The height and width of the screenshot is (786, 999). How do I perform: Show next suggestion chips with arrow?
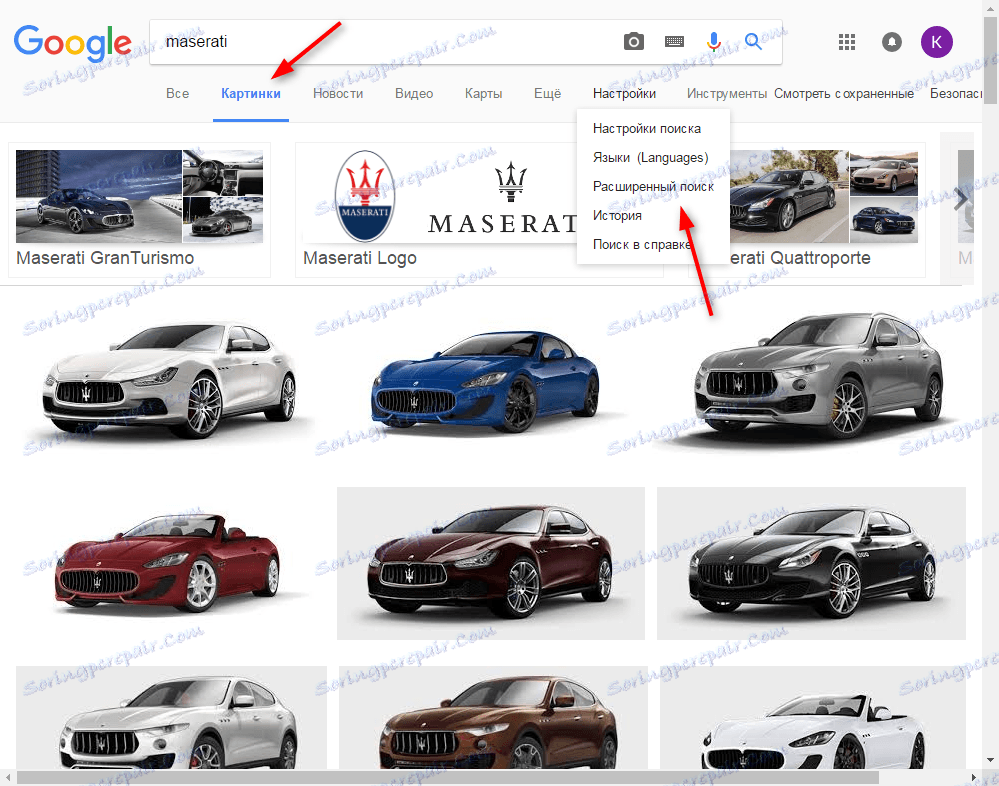coord(961,200)
